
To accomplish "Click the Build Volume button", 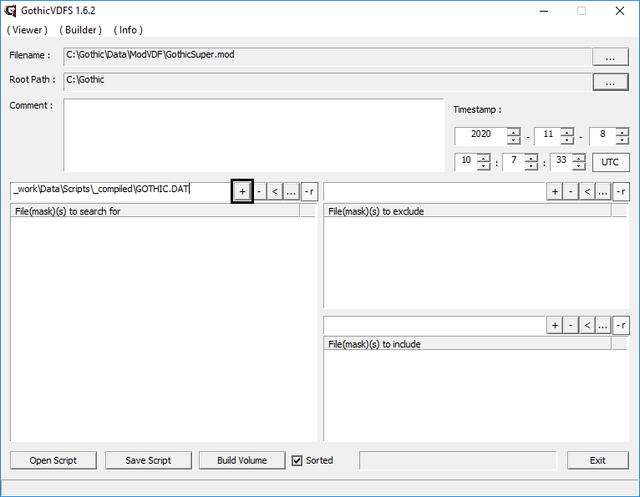I will [242, 460].
